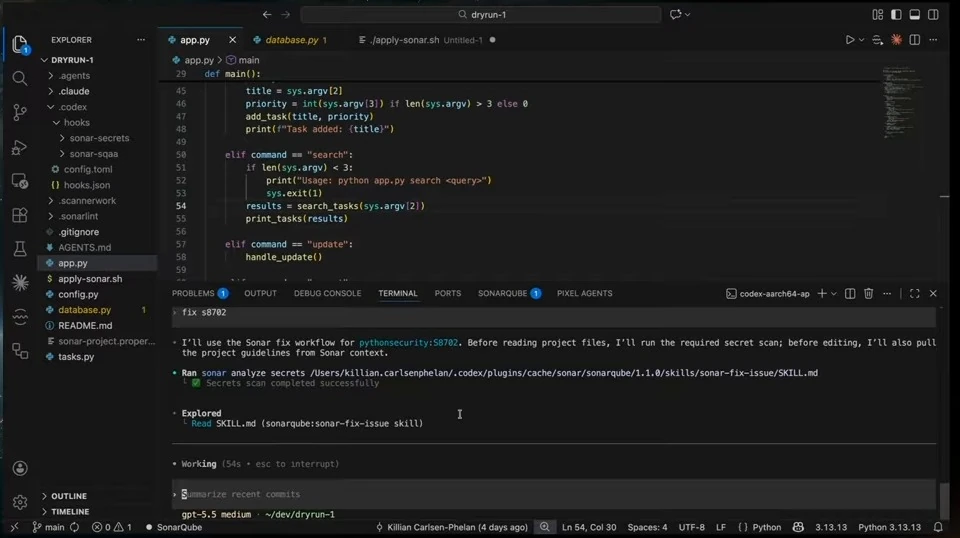Switch to the database.py editor tab
The image size is (960, 538).
pos(293,40)
